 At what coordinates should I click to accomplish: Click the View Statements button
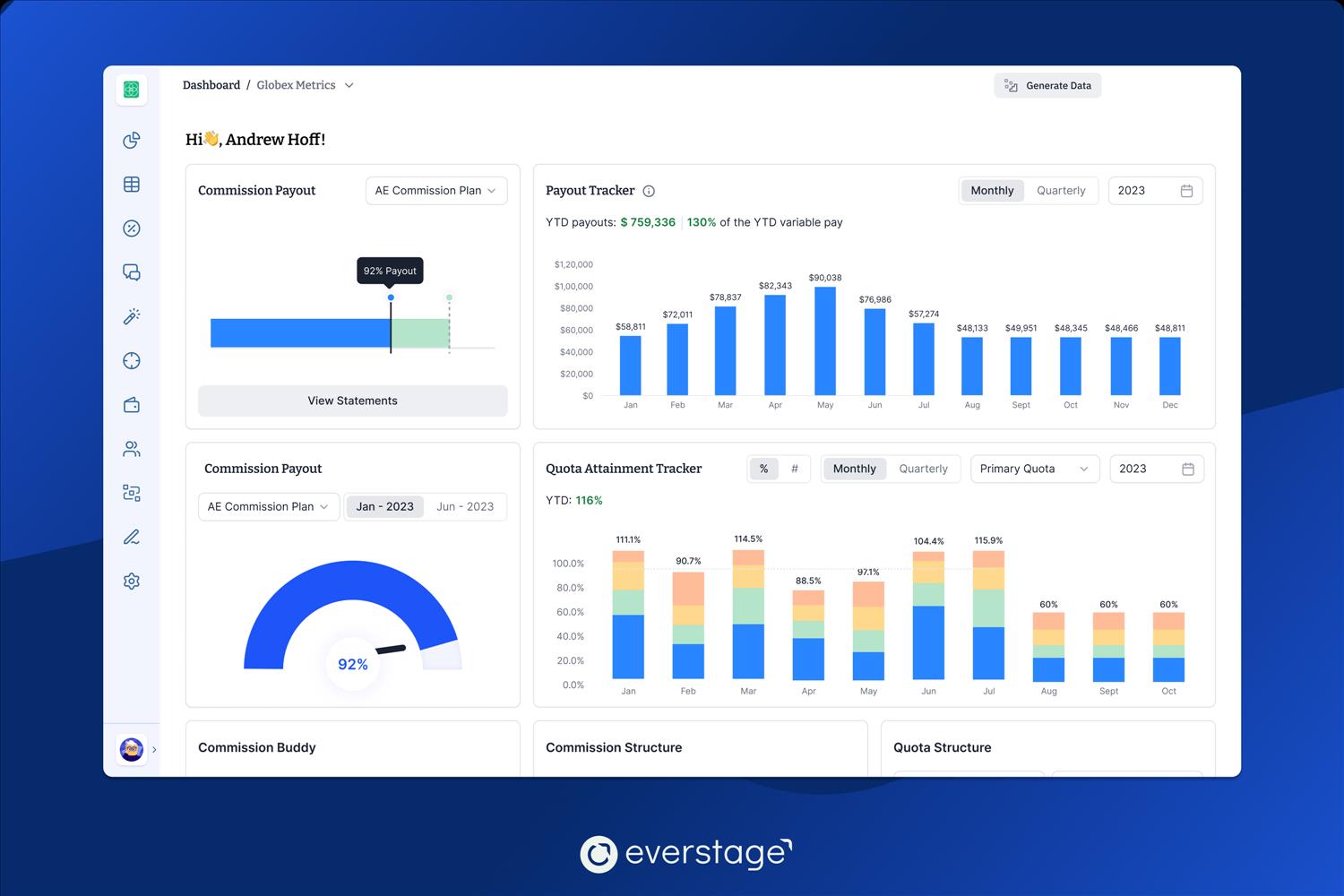(x=352, y=401)
